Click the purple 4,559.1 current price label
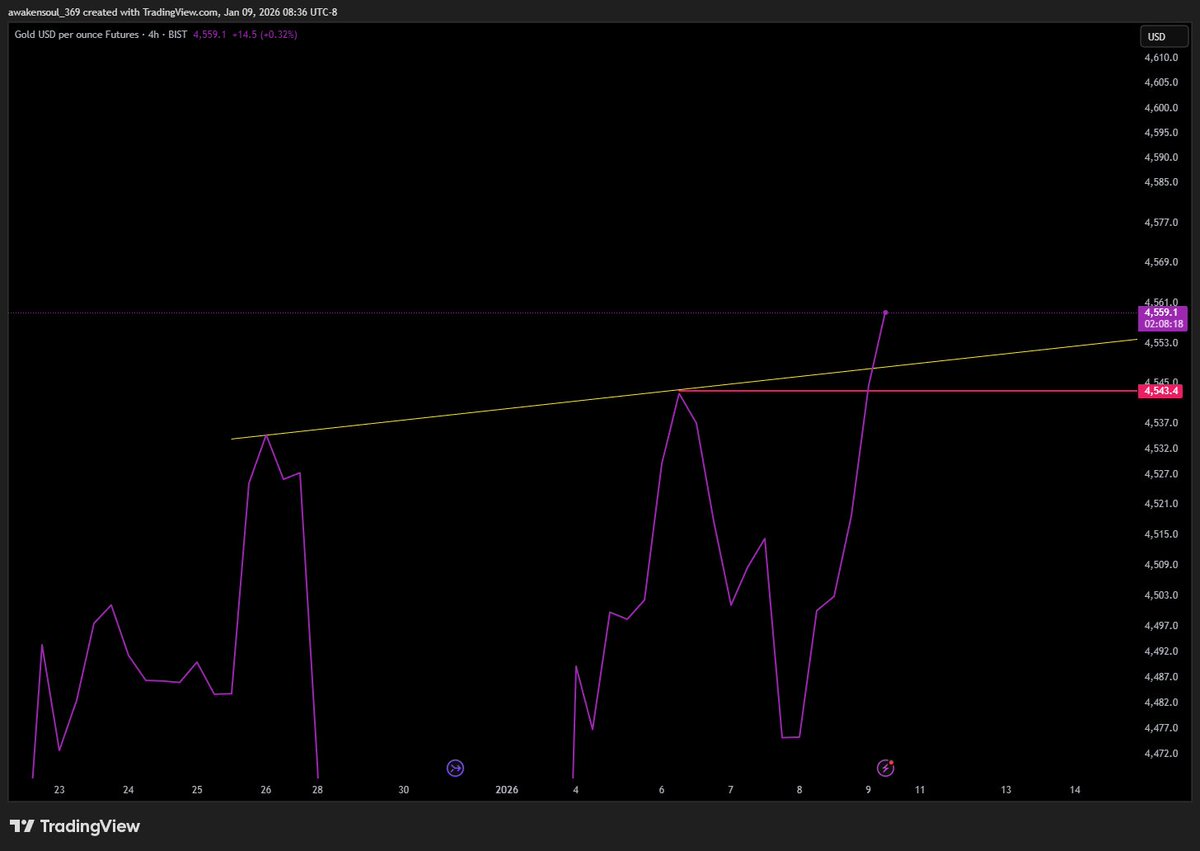This screenshot has height=851, width=1200. coord(1163,312)
